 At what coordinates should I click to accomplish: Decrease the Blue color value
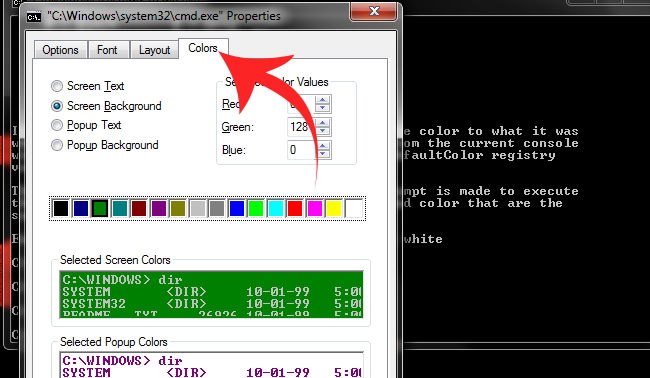tap(323, 154)
